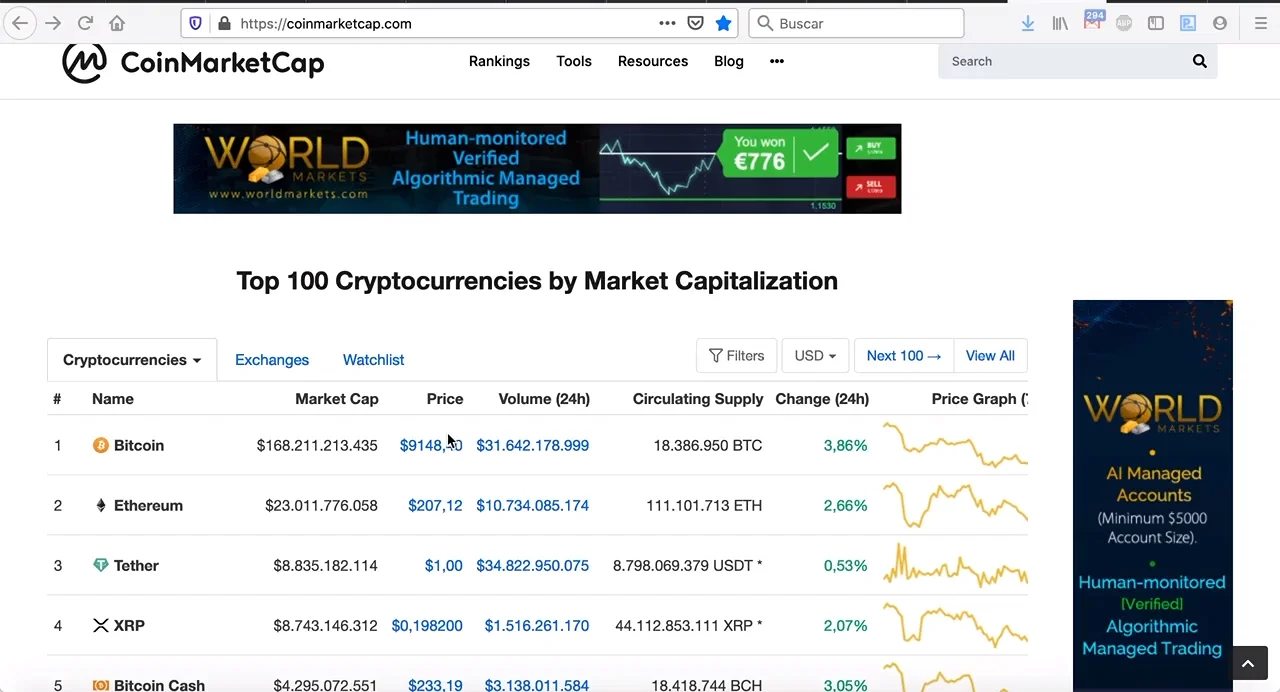Open the USD currency dropdown
This screenshot has width=1280, height=692.
click(x=815, y=356)
